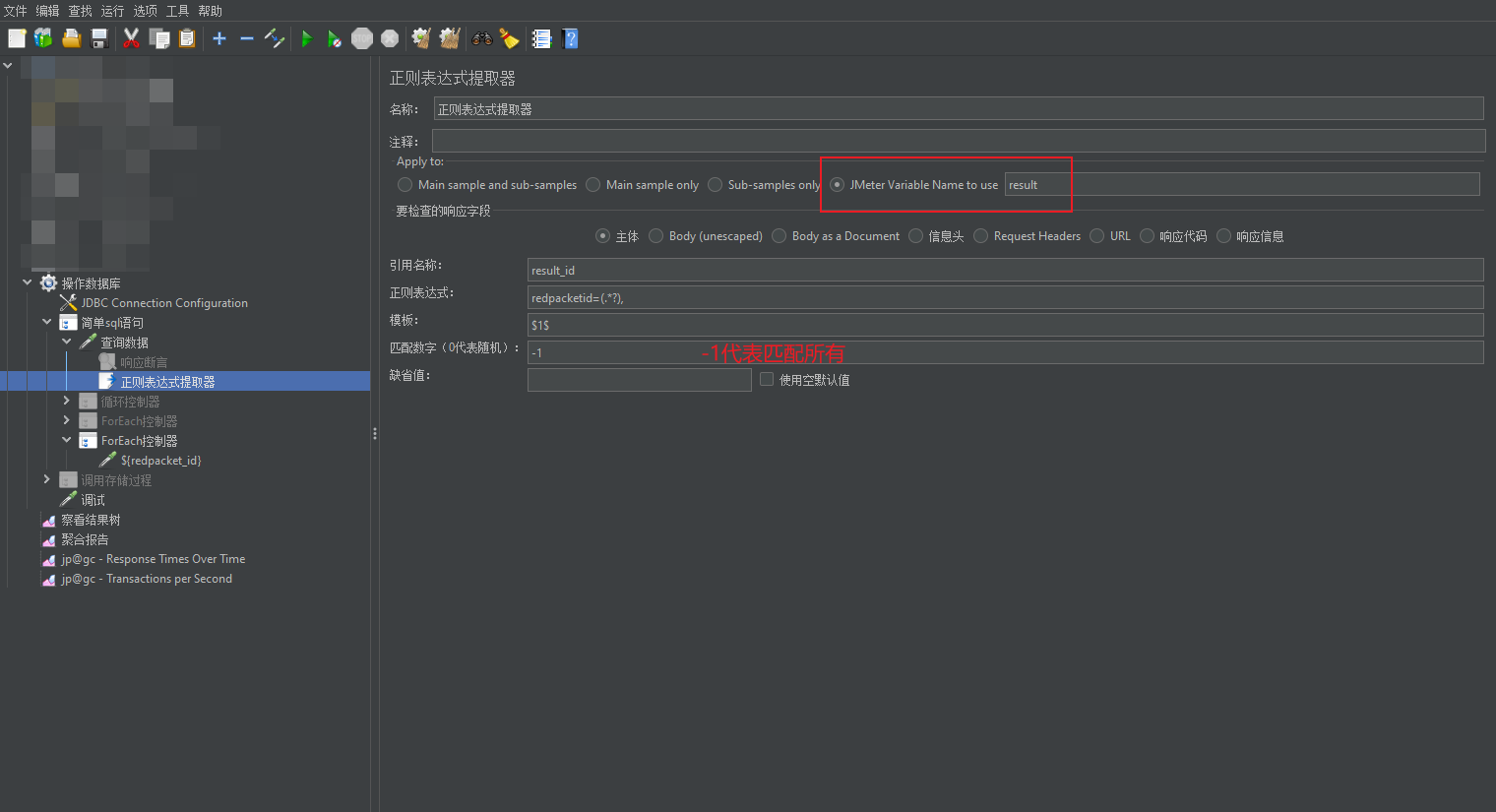Open the 帮助 menu
Screen dimensions: 1496x812
[x=210, y=11]
